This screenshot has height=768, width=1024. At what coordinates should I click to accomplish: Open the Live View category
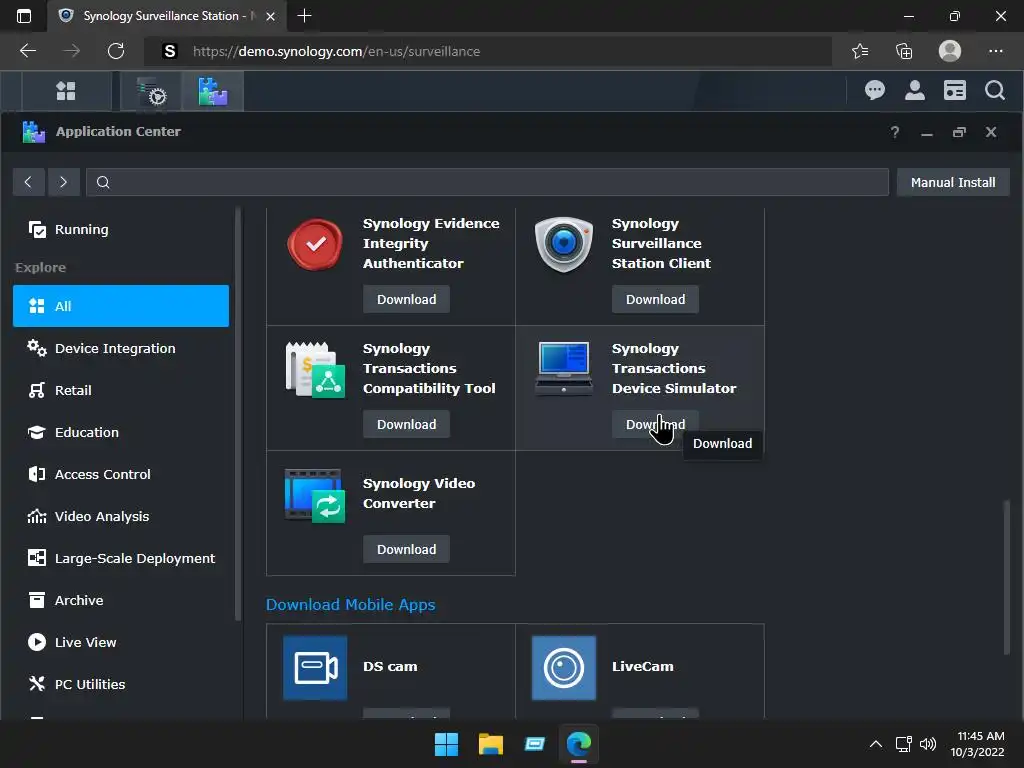point(121,642)
